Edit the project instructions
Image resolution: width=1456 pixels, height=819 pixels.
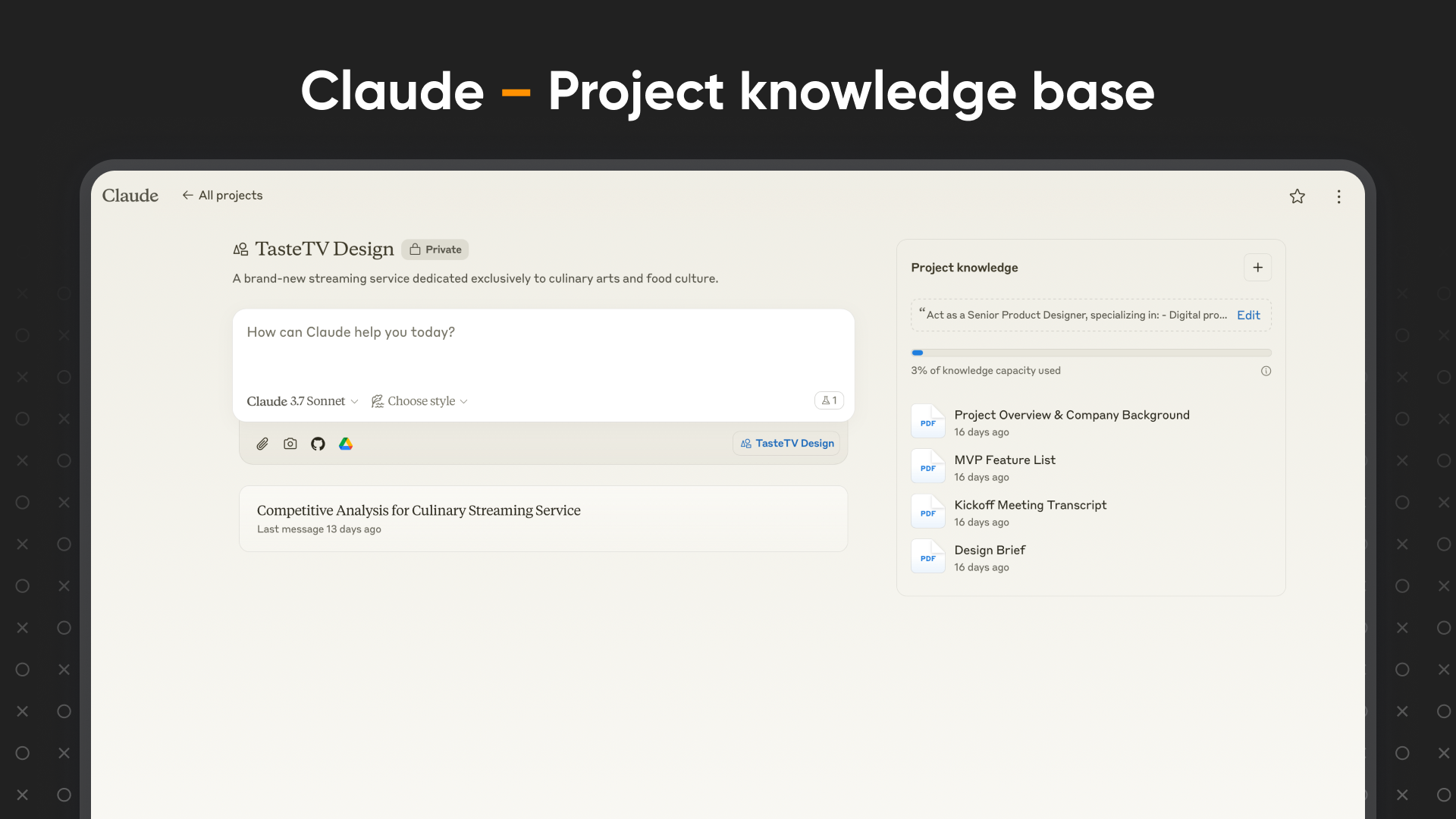click(1248, 315)
